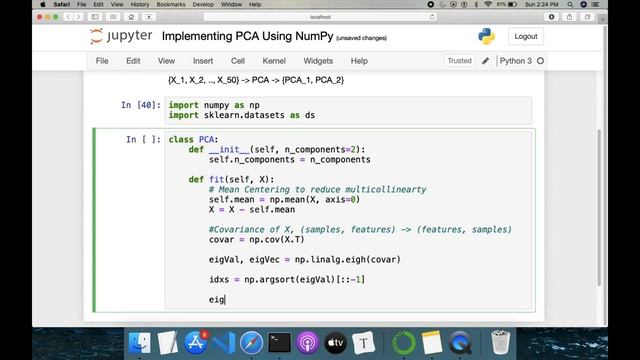Click the Logout button
The width and height of the screenshot is (640, 360).
click(526, 36)
